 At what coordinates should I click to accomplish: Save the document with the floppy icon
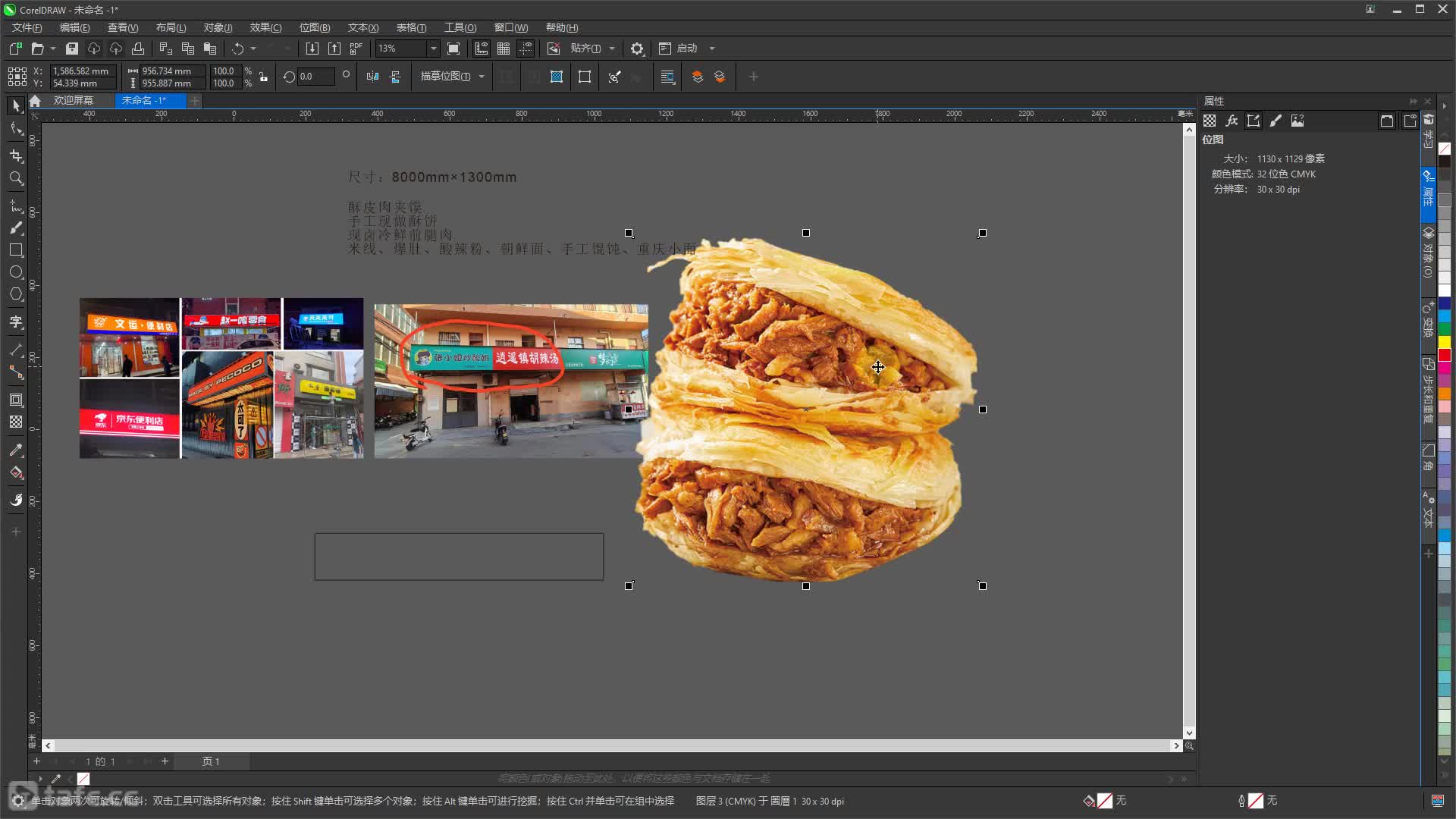[x=72, y=49]
